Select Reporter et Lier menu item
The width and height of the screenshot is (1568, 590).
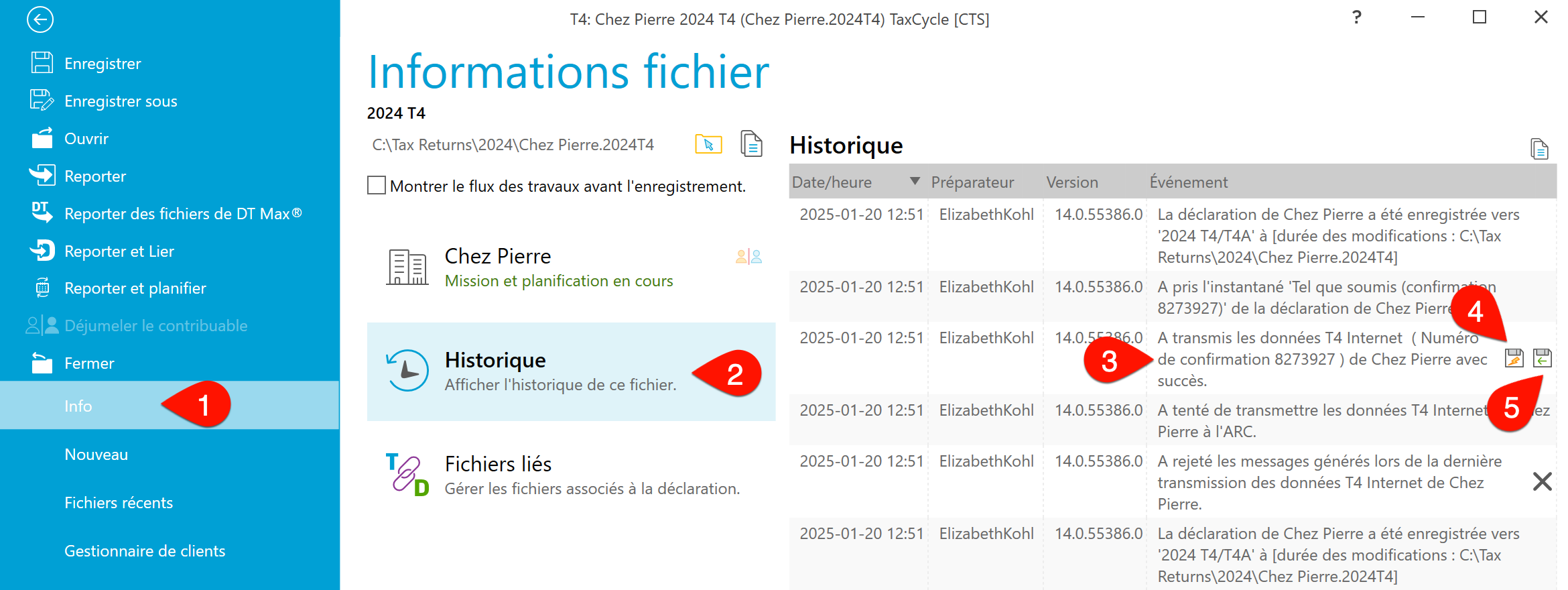click(x=119, y=251)
